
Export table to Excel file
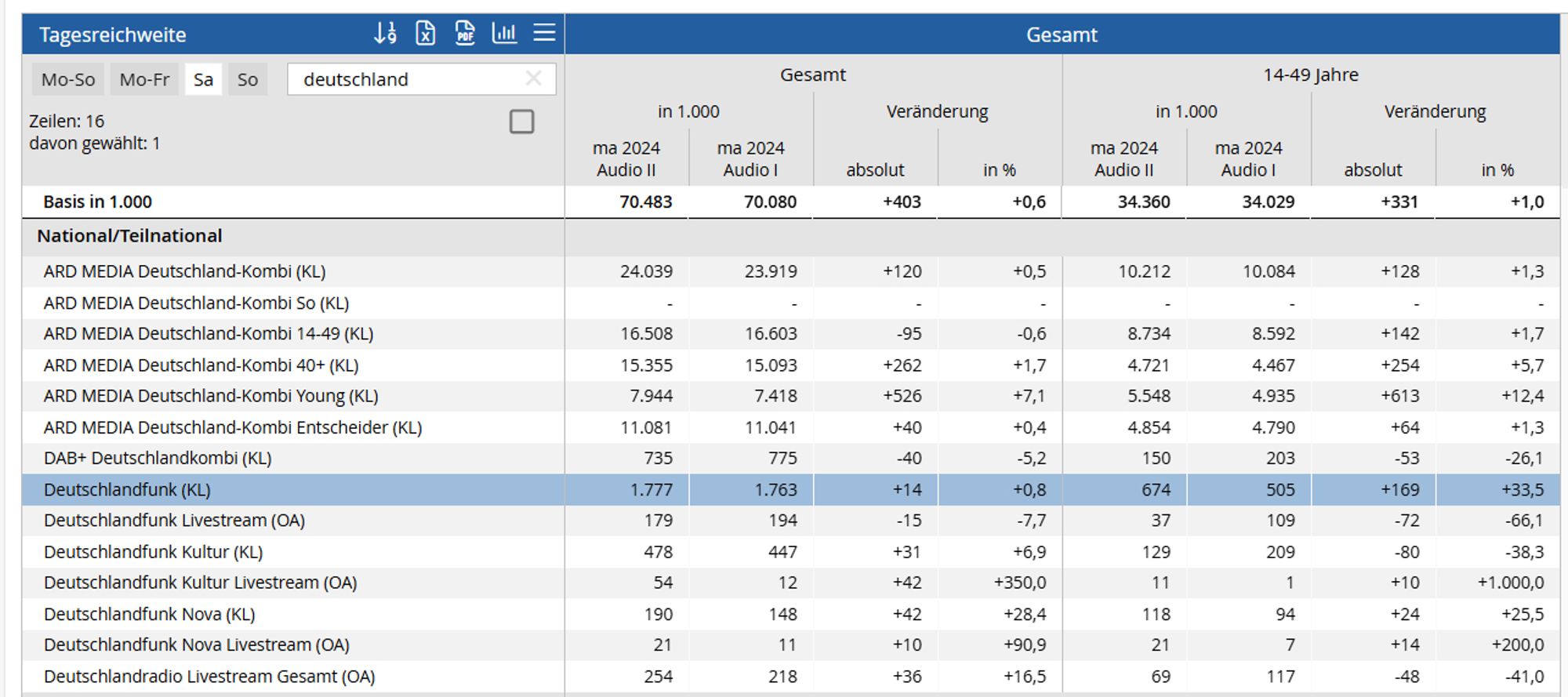(425, 33)
